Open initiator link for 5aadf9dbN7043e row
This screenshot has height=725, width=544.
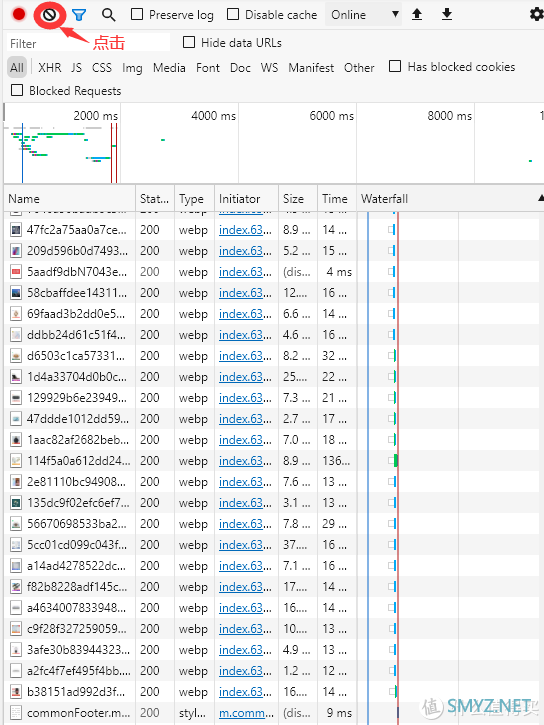point(245,272)
